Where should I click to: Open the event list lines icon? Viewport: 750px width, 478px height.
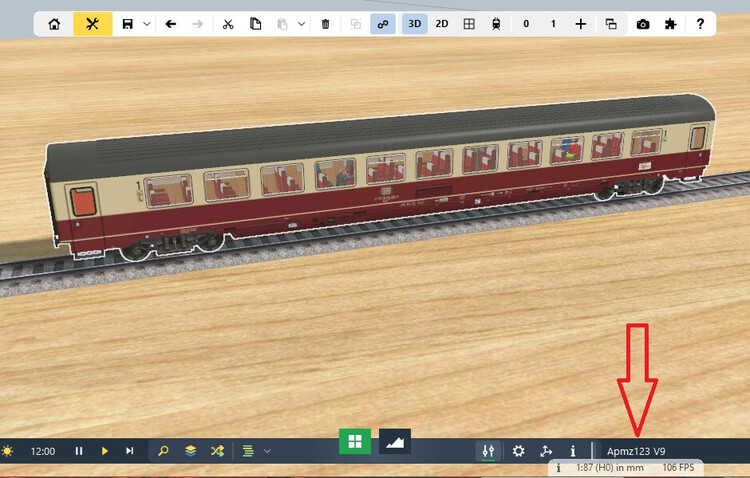pyautogui.click(x=248, y=451)
